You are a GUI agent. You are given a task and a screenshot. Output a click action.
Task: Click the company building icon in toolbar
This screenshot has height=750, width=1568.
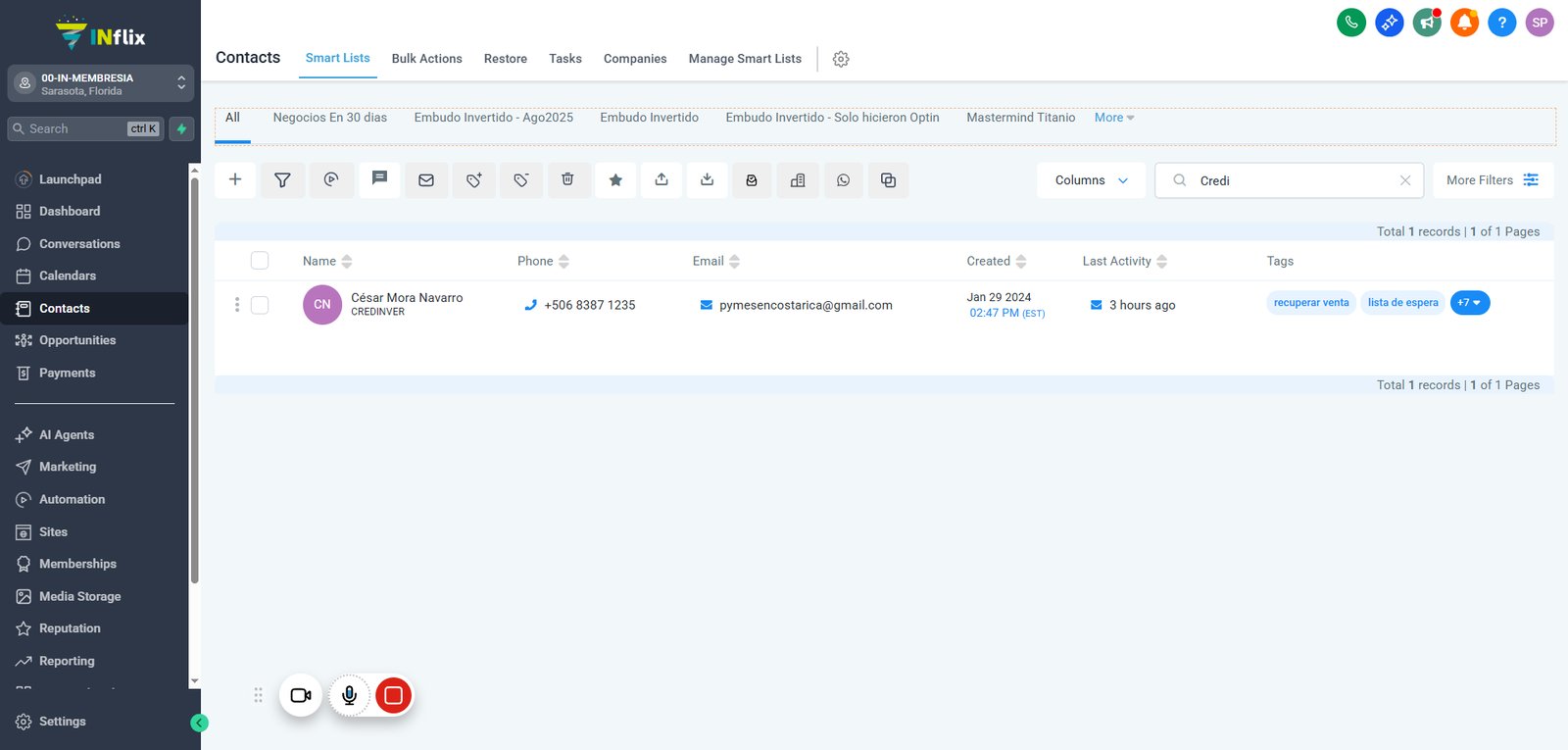pos(798,180)
